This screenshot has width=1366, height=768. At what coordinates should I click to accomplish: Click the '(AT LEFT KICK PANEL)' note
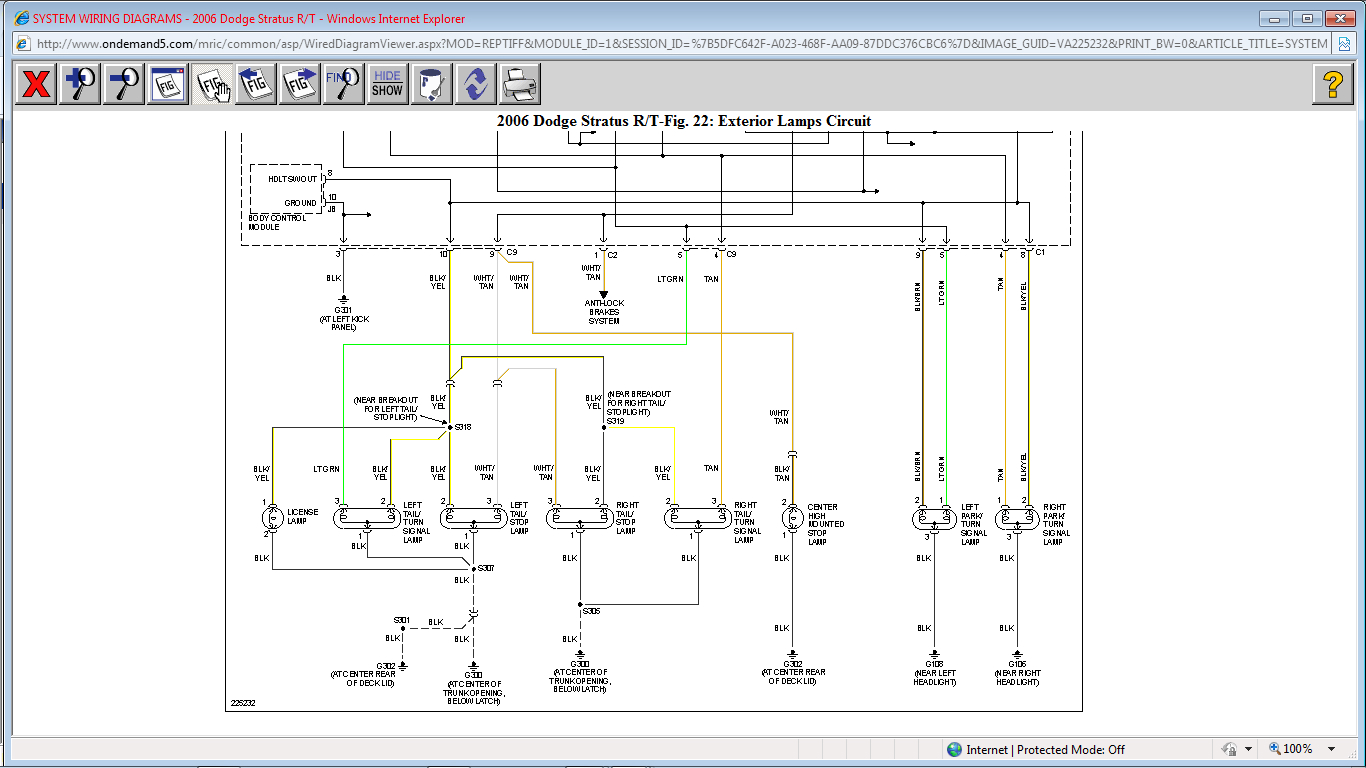(x=344, y=322)
